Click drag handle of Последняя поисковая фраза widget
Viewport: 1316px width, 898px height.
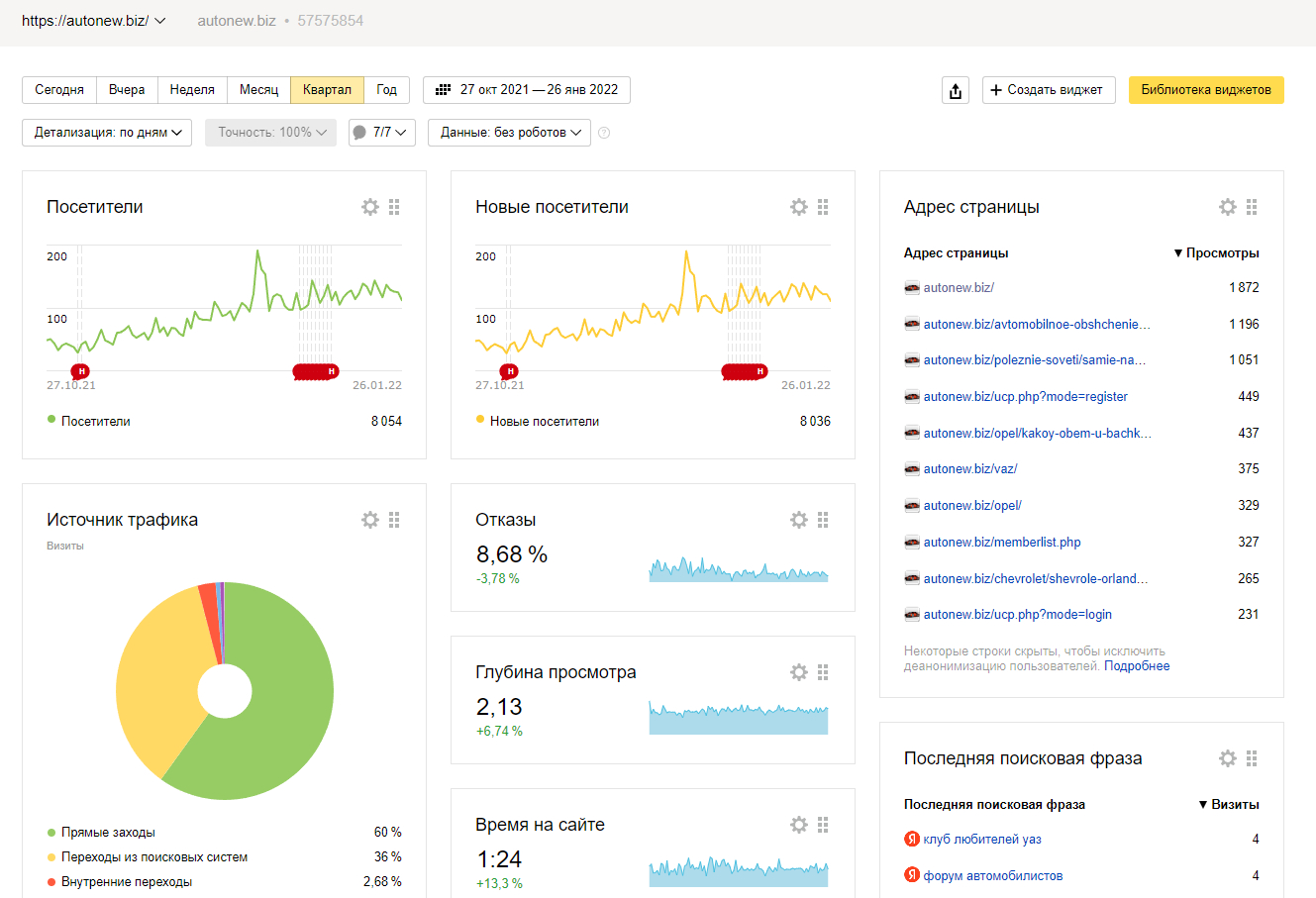[1252, 758]
